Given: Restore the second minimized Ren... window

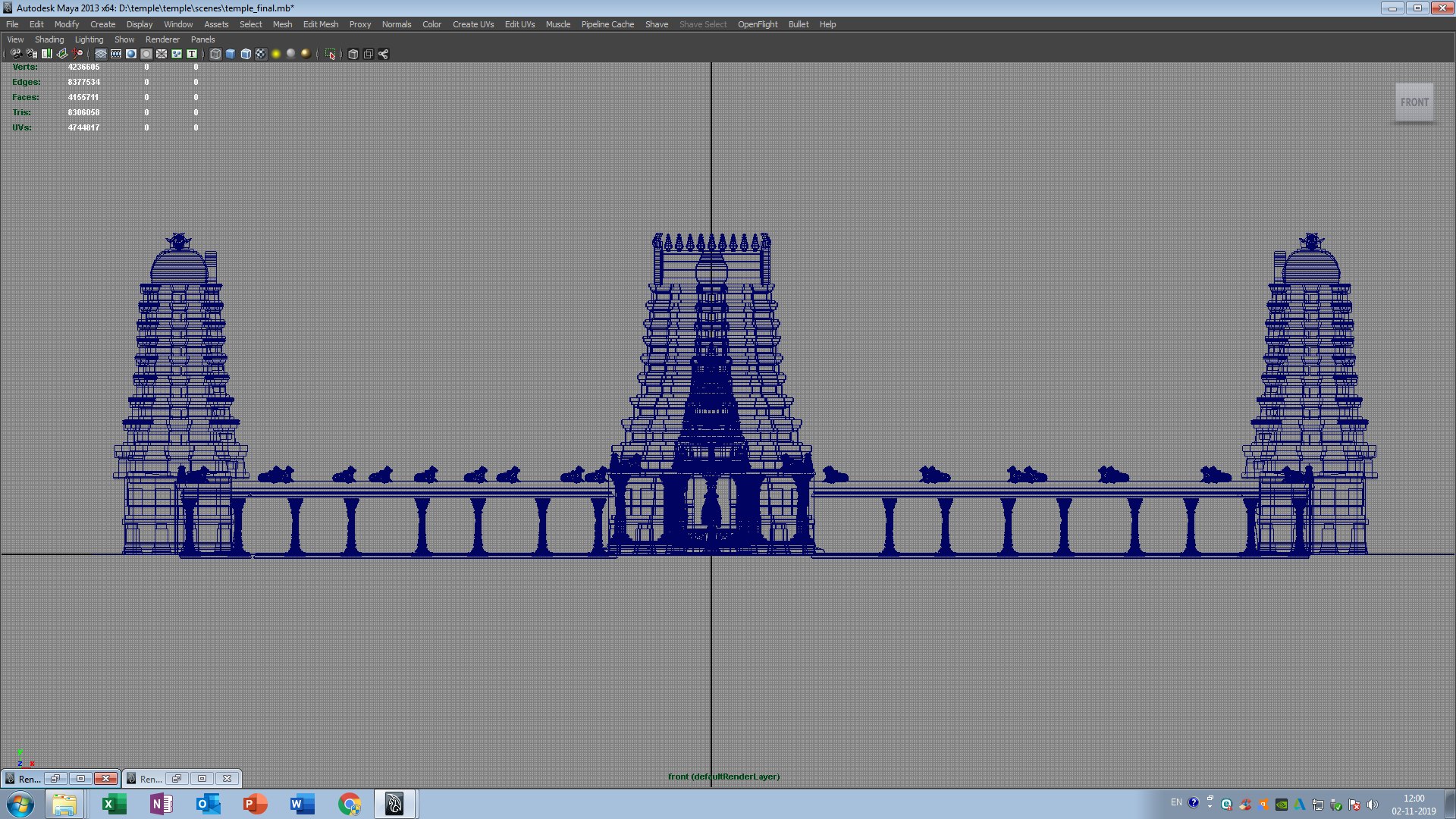Looking at the screenshot, I should (177, 779).
